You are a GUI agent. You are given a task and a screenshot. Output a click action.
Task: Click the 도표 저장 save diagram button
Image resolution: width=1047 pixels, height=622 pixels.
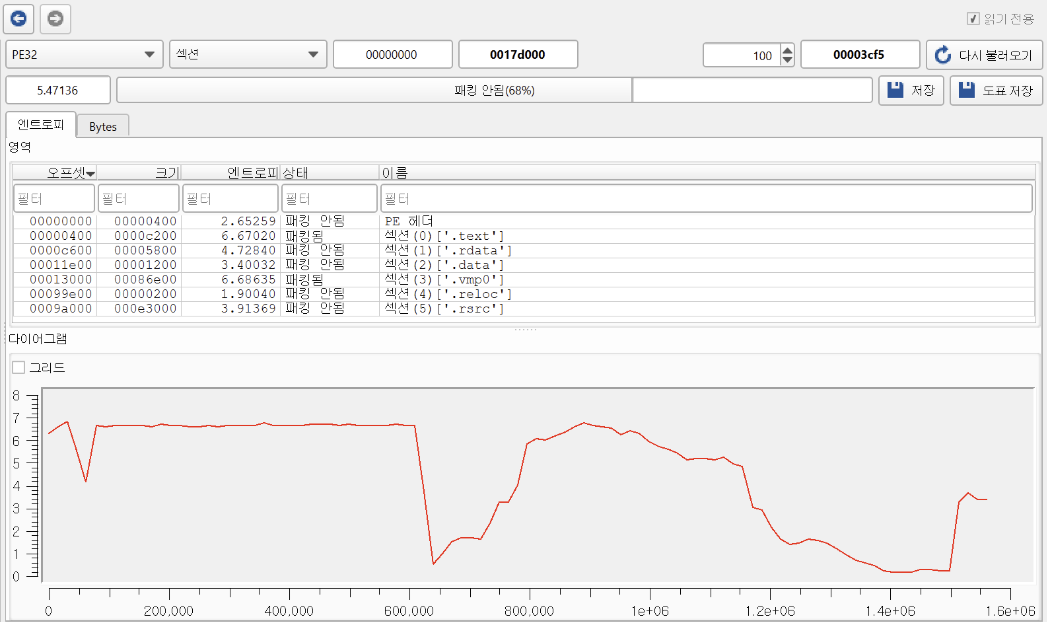click(996, 90)
